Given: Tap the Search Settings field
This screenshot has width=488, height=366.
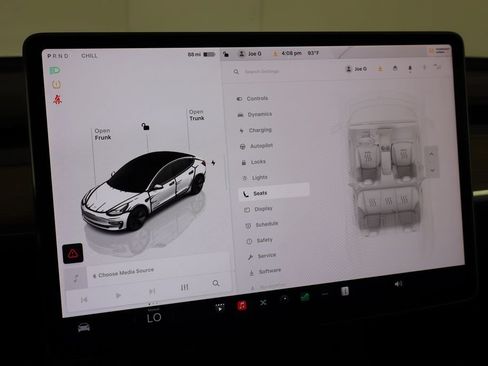Looking at the screenshot, I should 262,71.
